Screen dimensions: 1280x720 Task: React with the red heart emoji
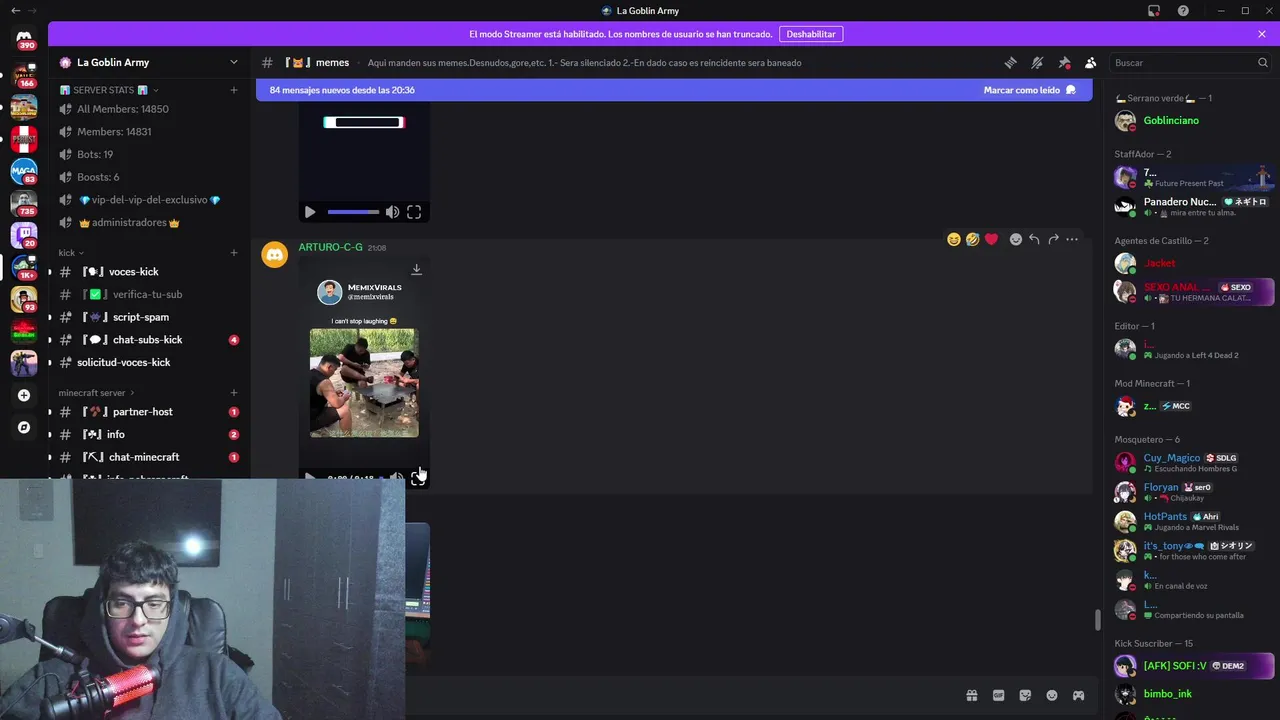991,239
